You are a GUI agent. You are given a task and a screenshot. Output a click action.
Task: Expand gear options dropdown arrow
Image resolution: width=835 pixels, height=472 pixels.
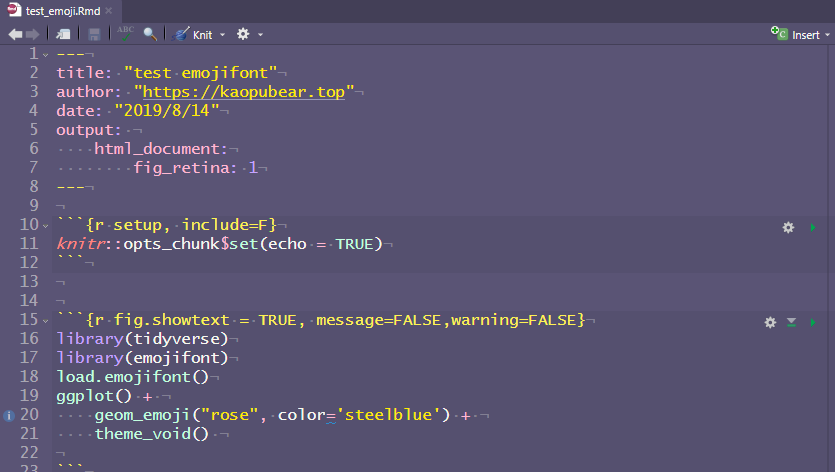pos(260,35)
